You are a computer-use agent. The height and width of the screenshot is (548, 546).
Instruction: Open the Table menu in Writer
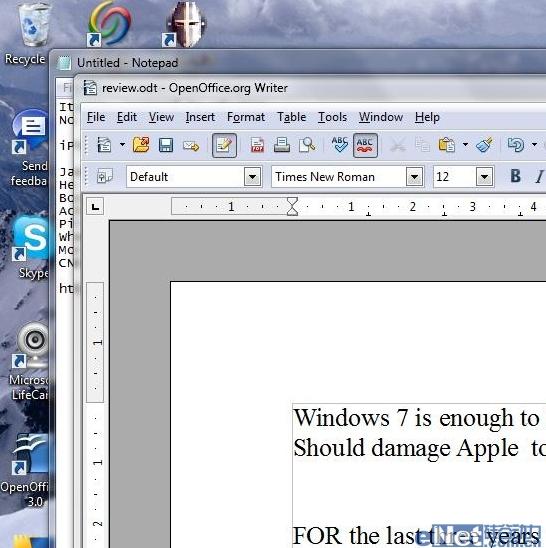click(x=292, y=117)
